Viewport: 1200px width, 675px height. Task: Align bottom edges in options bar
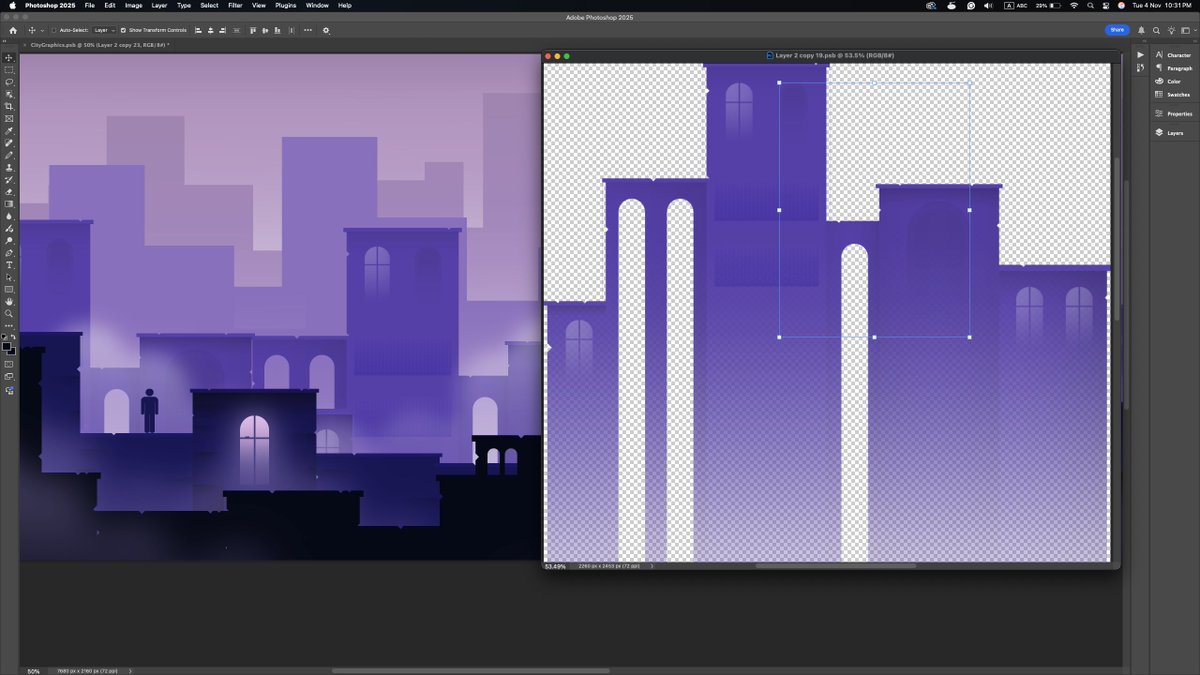tap(277, 30)
